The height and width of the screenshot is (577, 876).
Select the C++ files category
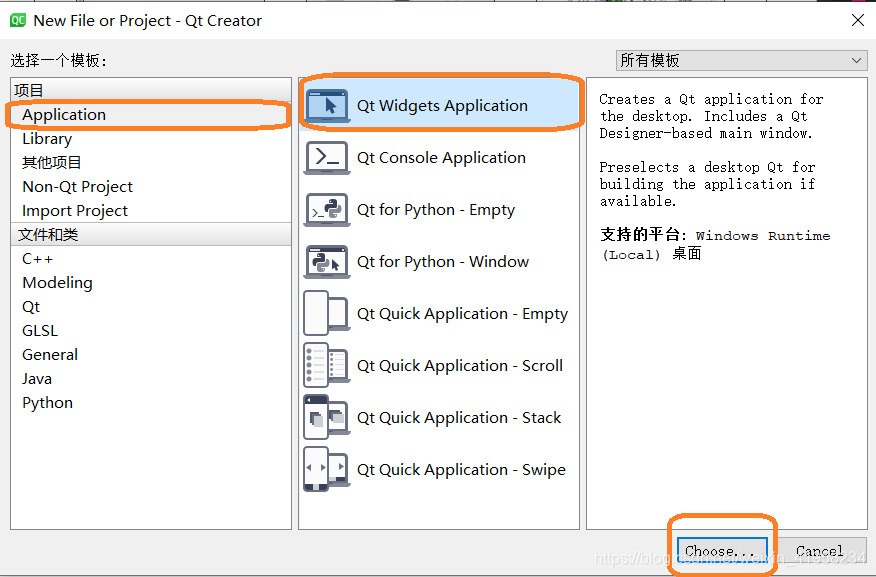coord(151,259)
